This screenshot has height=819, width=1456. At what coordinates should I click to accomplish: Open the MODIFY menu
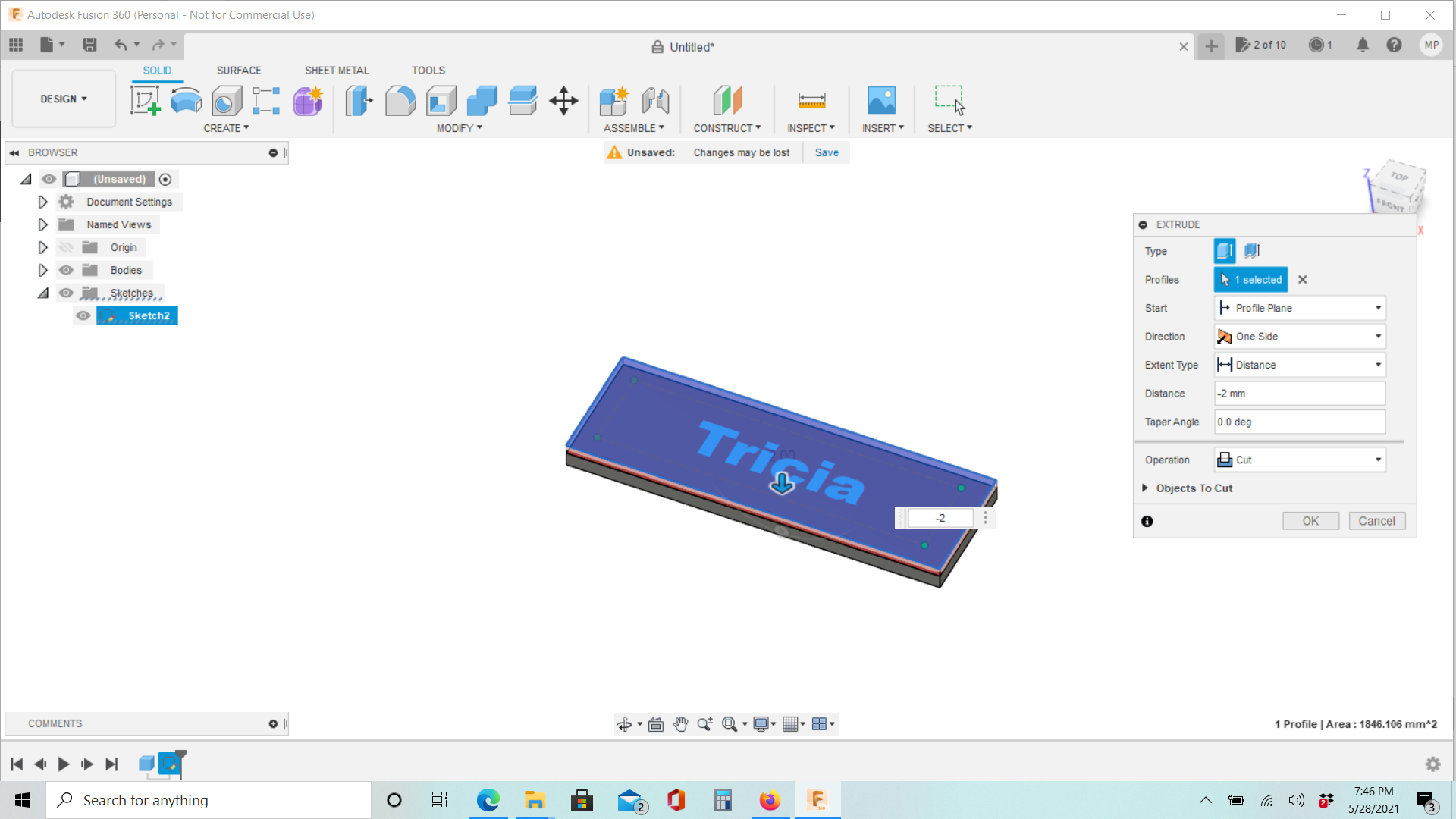459,128
